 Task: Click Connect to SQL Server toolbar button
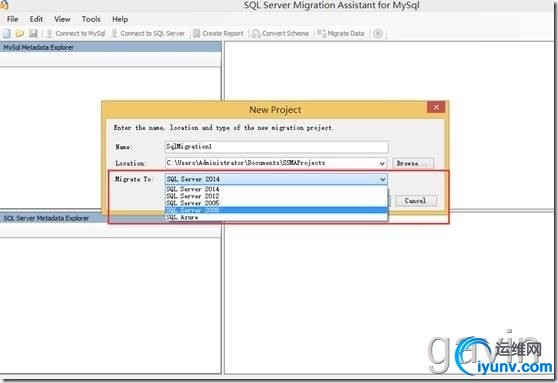coord(148,33)
